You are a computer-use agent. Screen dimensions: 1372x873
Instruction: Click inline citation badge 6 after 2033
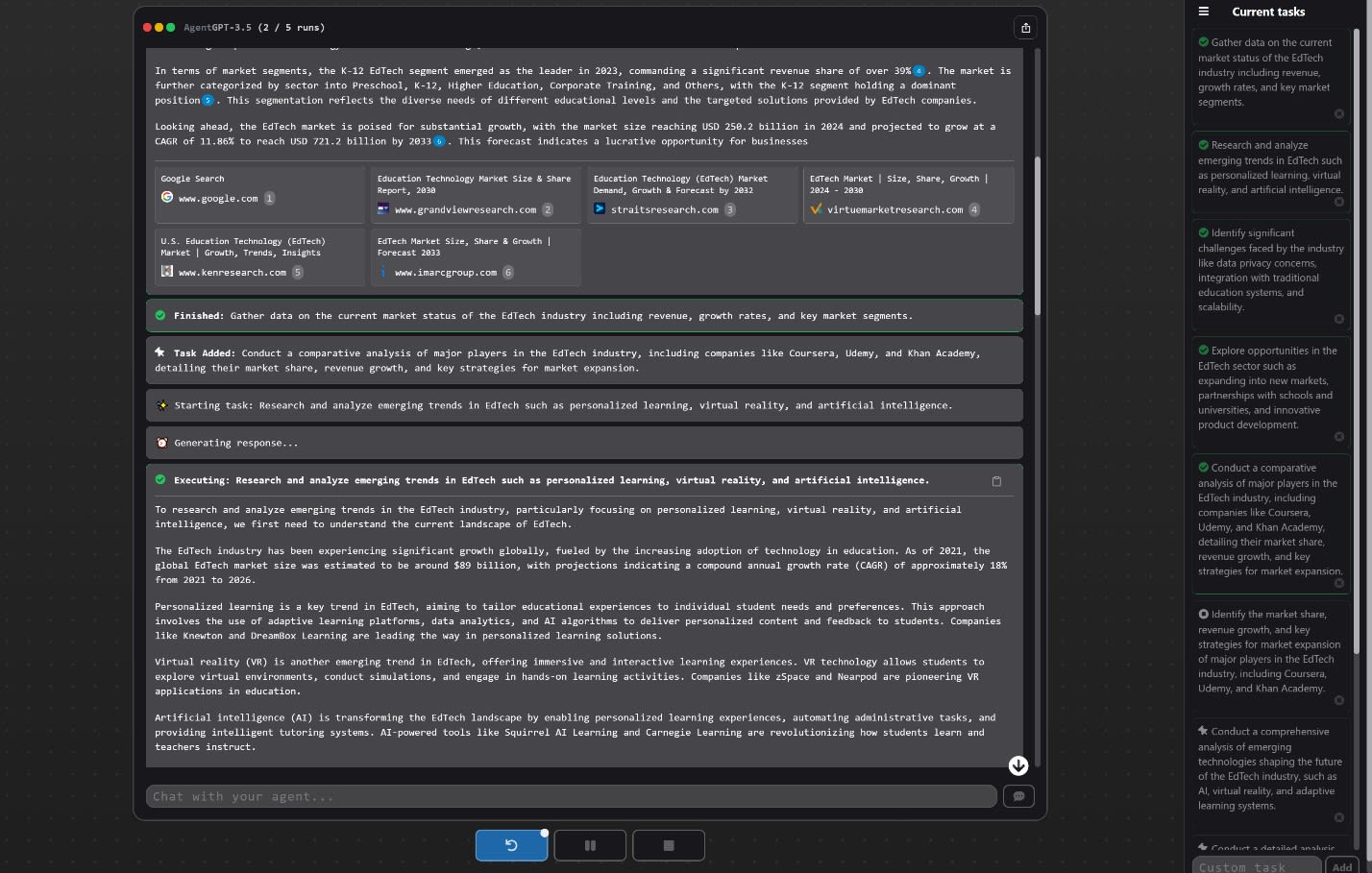(x=439, y=141)
